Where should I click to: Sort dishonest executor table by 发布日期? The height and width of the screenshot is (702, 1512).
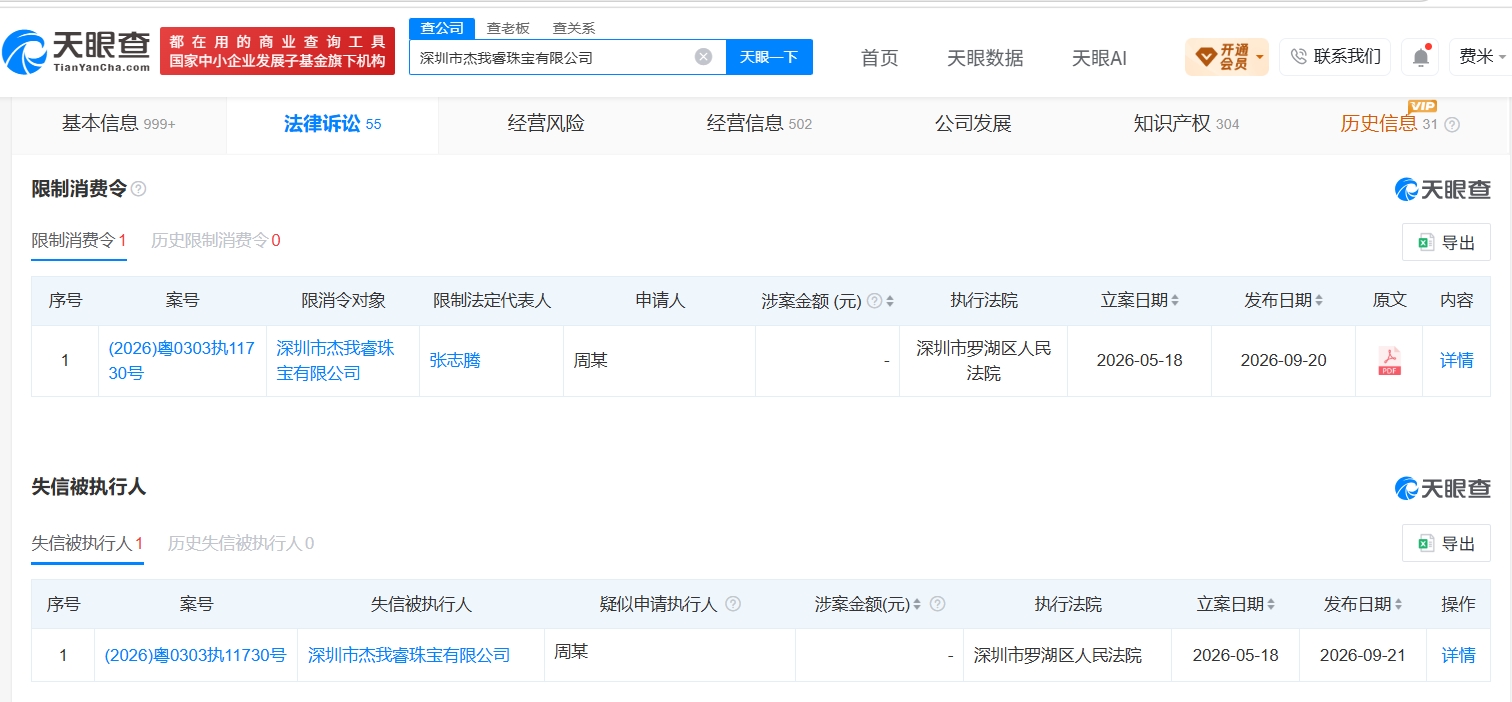pos(1398,604)
